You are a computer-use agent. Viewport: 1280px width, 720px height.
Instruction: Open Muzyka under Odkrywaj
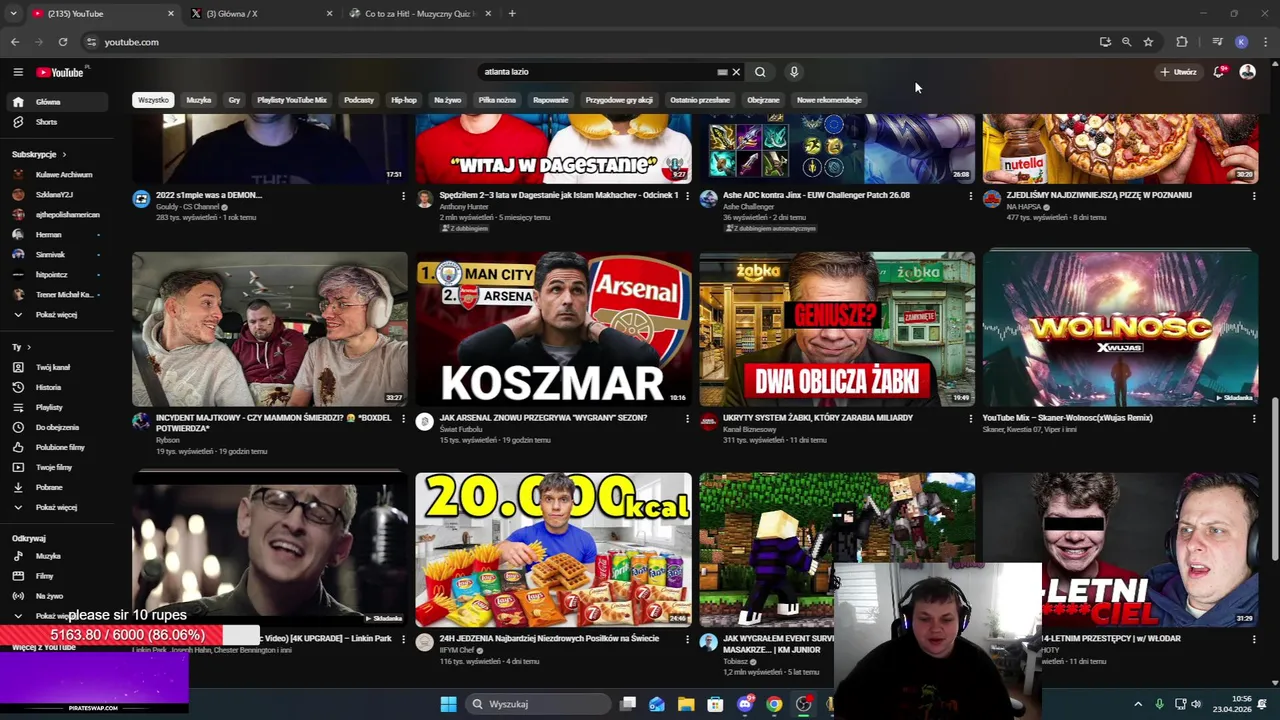55,556
